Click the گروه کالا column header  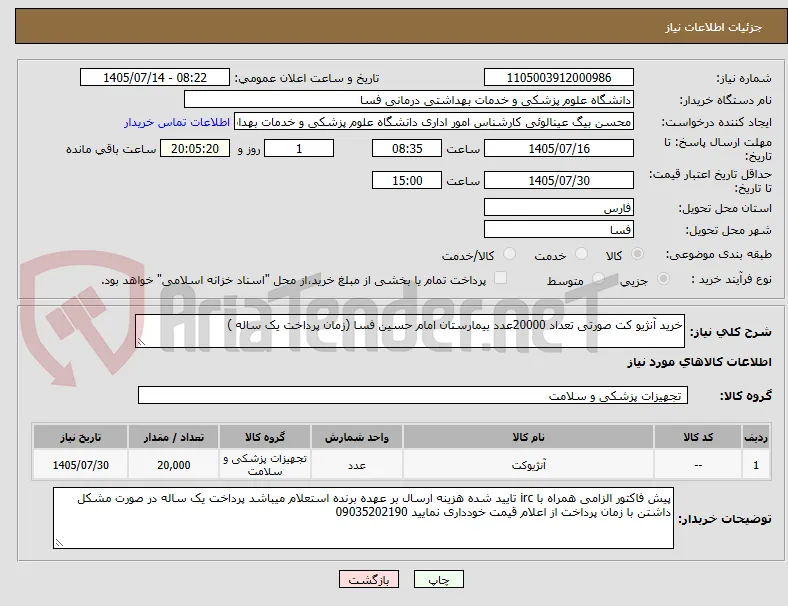click(x=265, y=437)
